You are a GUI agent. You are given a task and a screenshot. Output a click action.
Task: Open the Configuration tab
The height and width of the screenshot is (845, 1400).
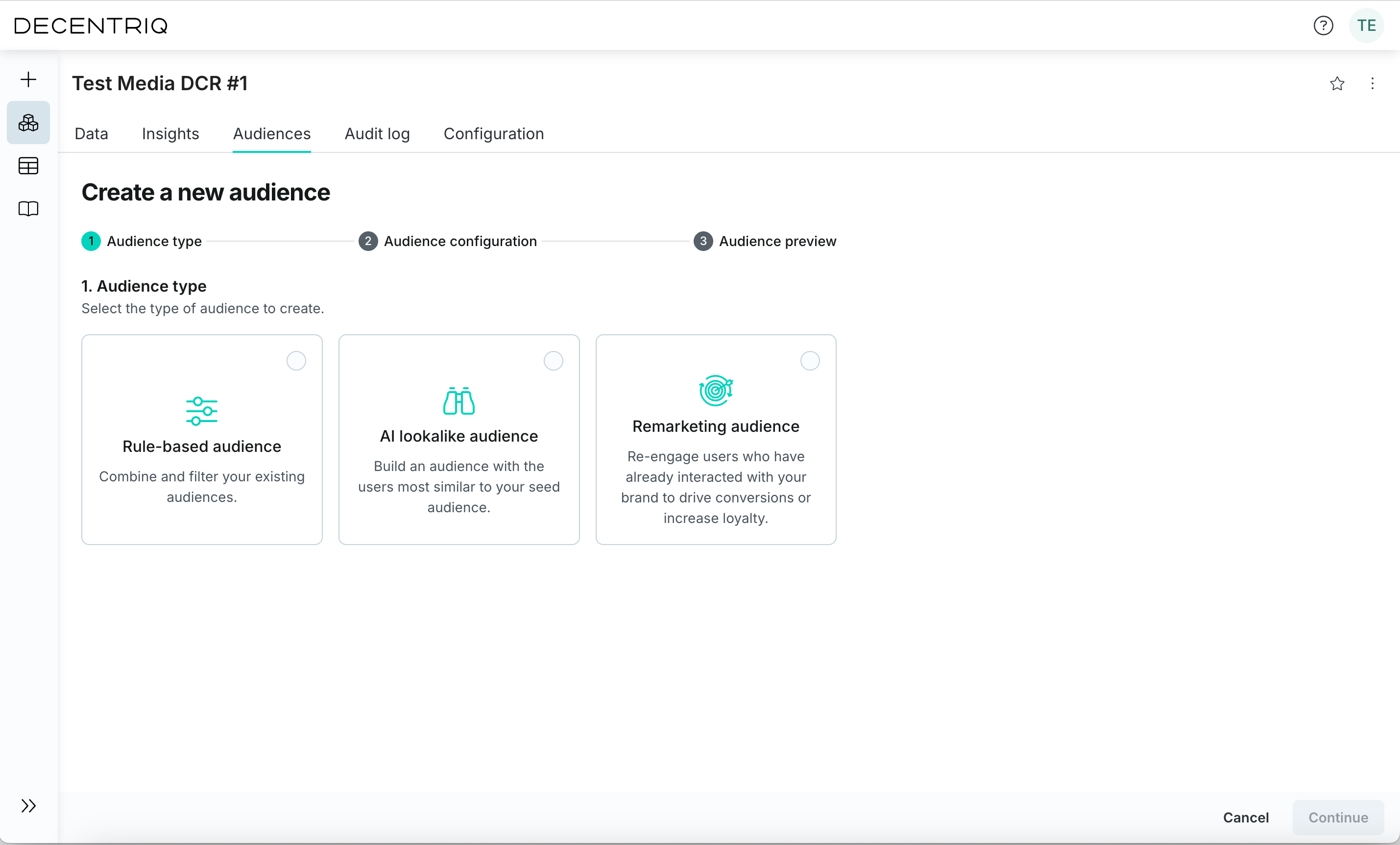click(493, 134)
